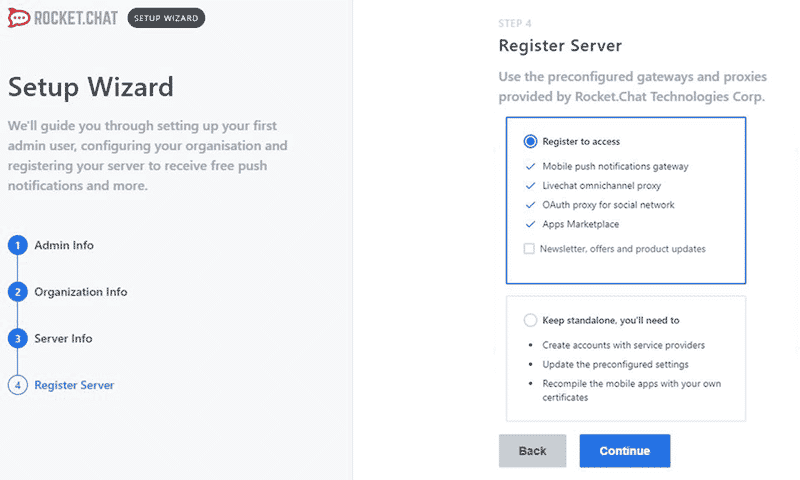
Task: Click the STEP 4 label
Action: 515,23
